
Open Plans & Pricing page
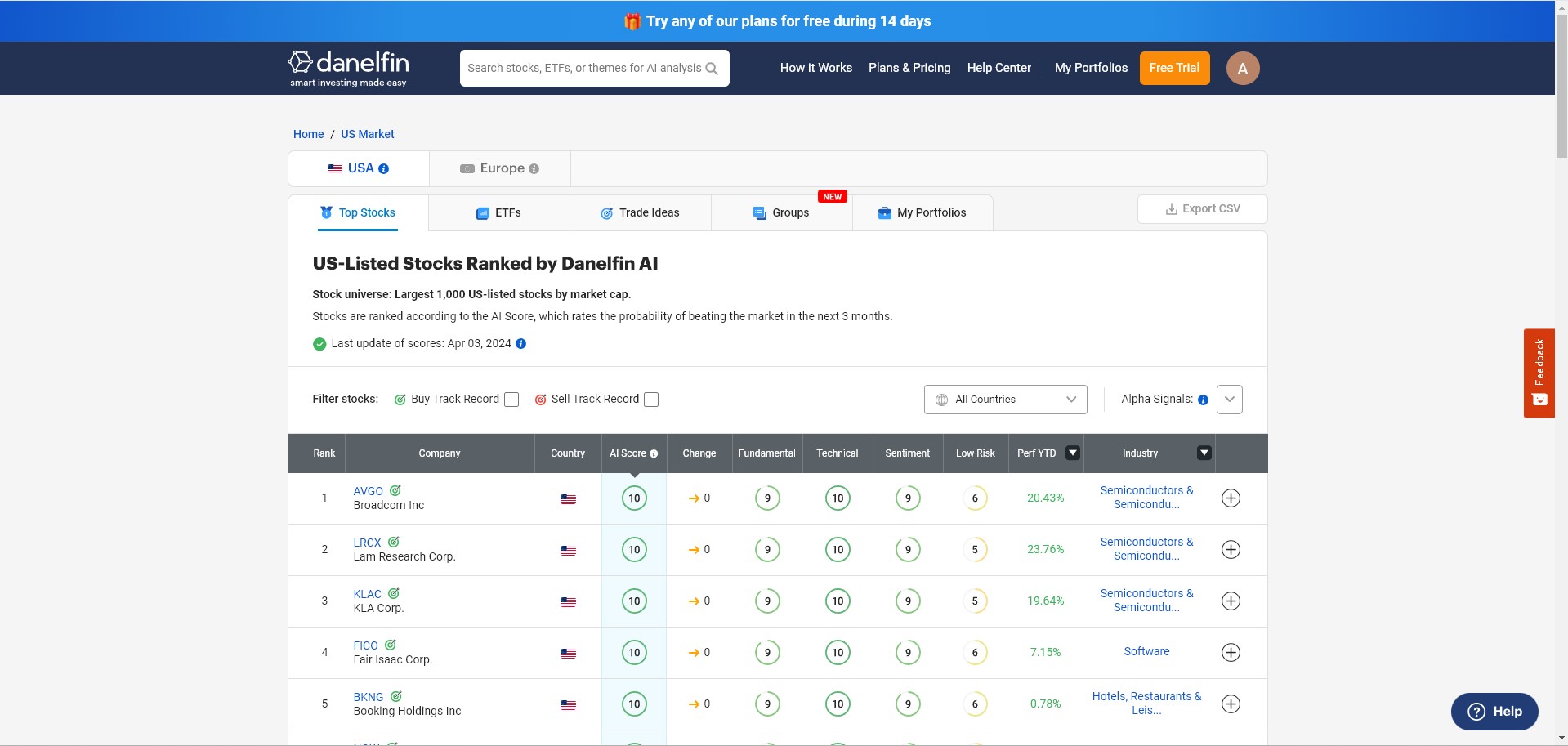click(x=909, y=69)
